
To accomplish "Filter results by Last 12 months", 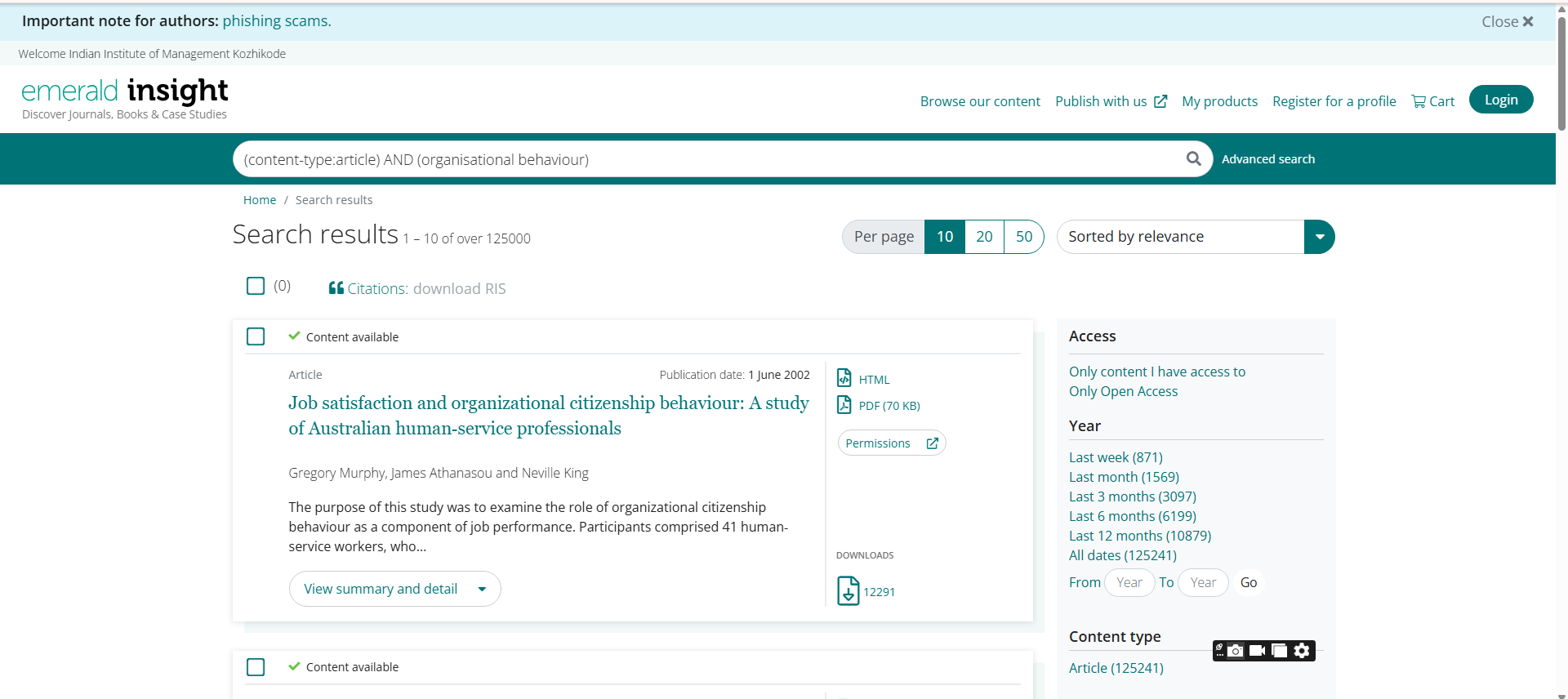I will pos(1139,536).
